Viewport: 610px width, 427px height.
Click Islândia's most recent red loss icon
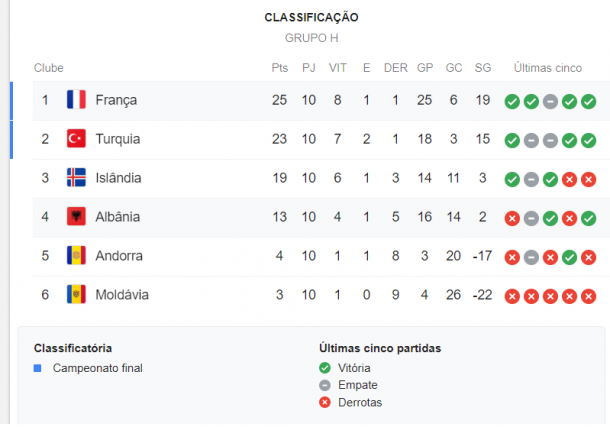point(588,180)
